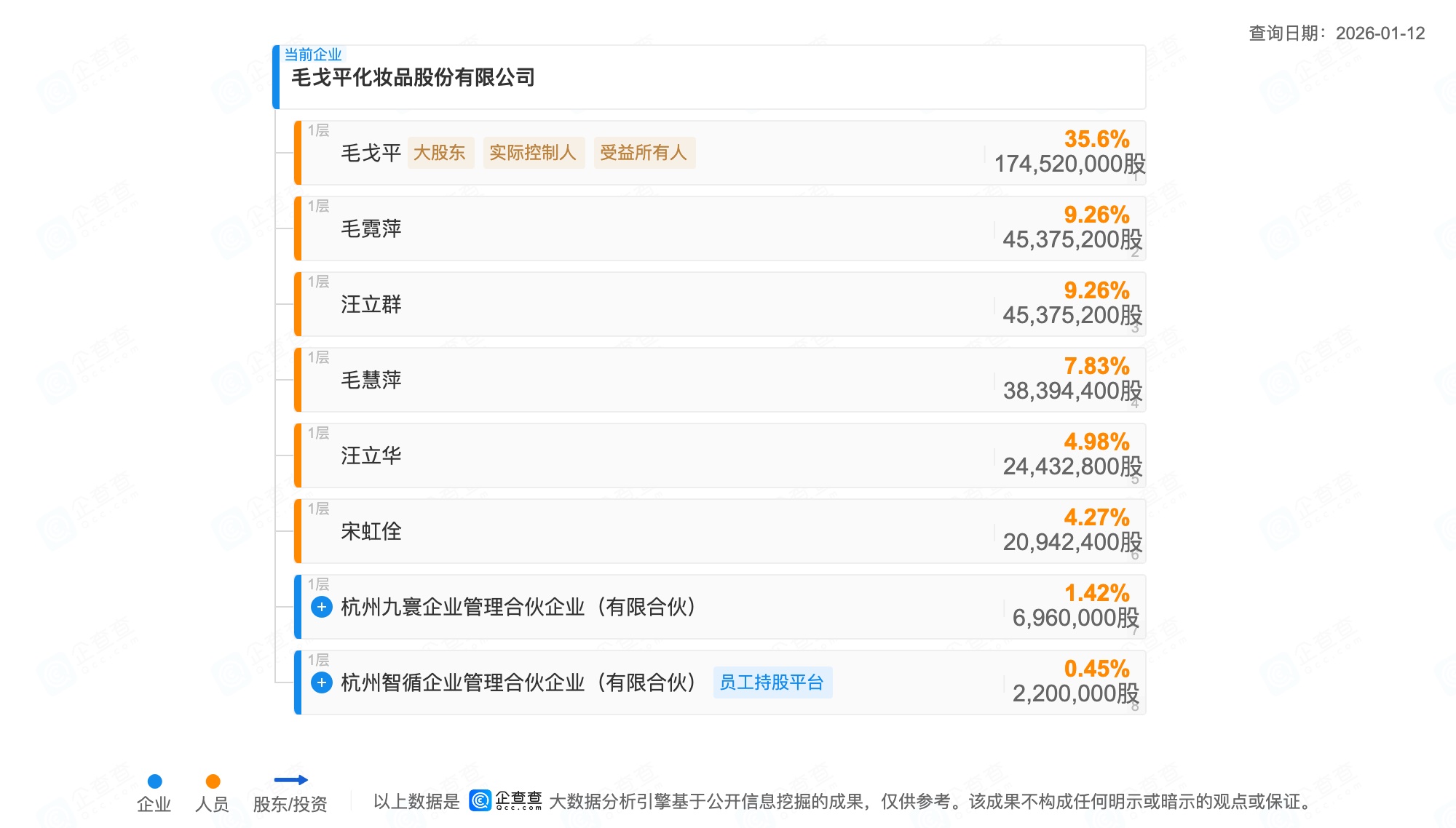Open shareholder 毛霓萍 entry
The height and width of the screenshot is (828, 1456).
pyautogui.click(x=371, y=228)
